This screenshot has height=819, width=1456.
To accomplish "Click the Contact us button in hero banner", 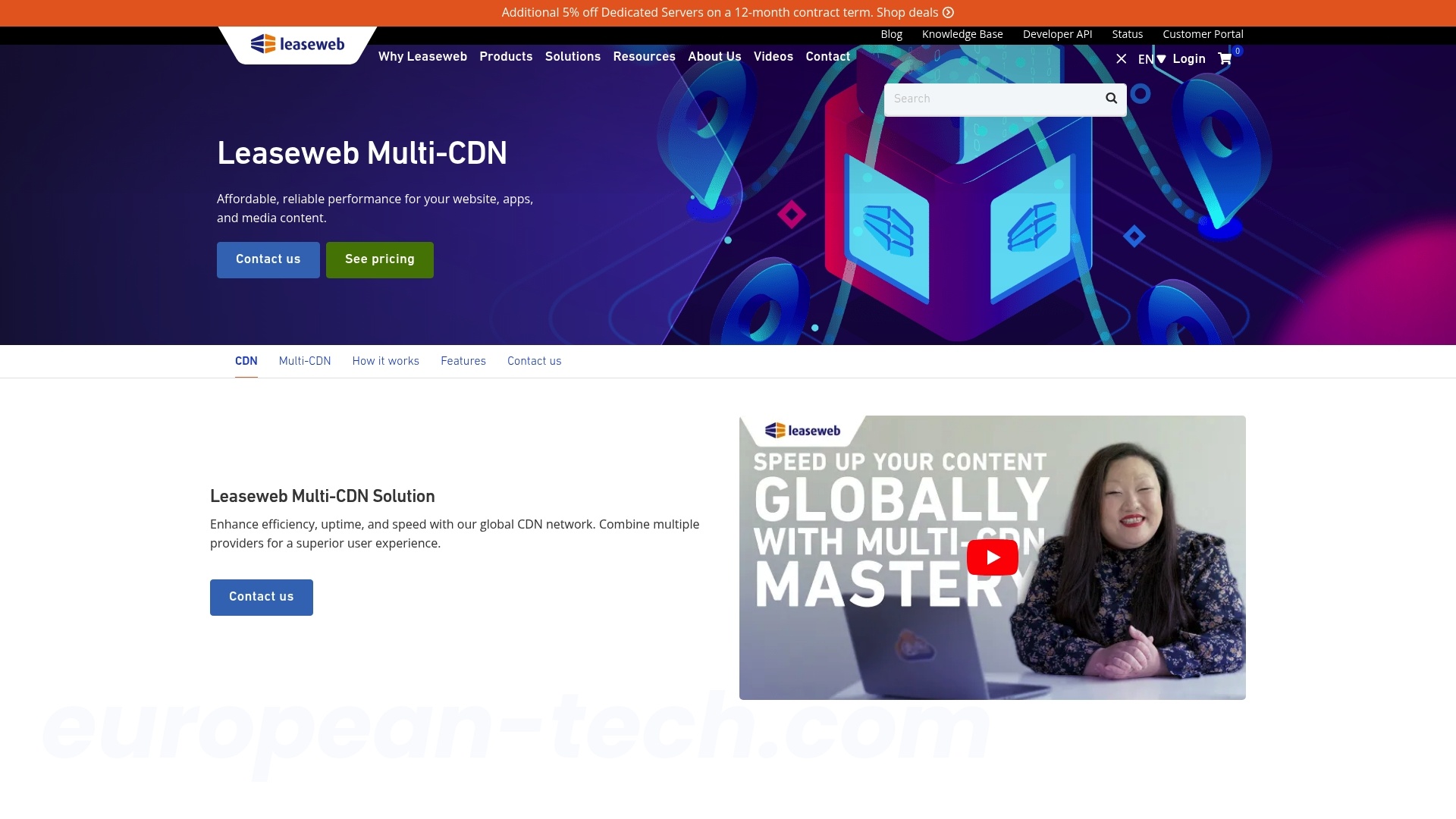I will pos(268,259).
